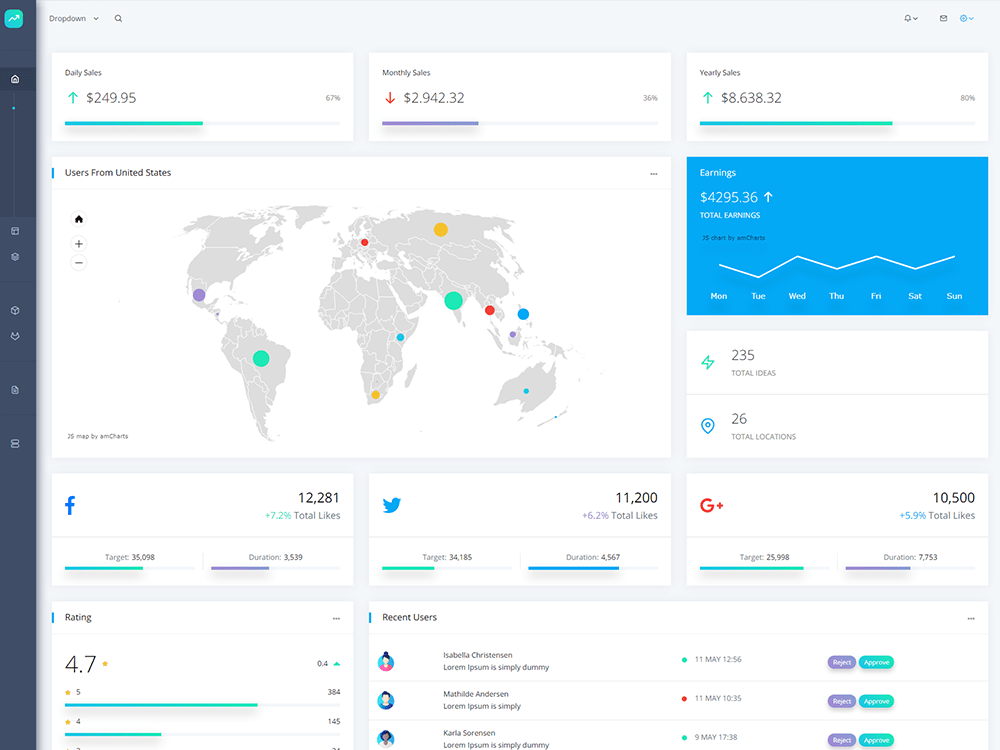This screenshot has width=1000, height=750.
Task: Approve Mathilde Andersen
Action: [x=876, y=701]
